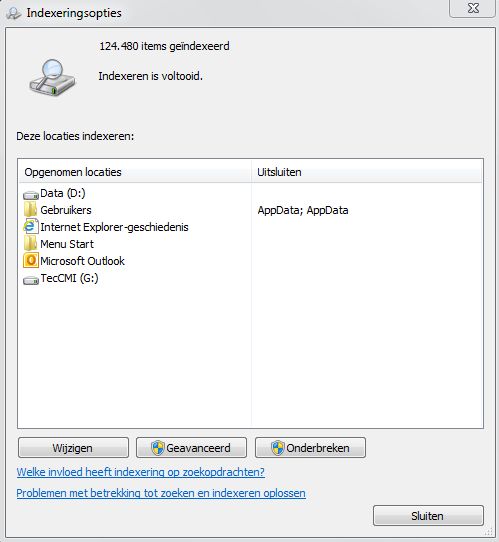Click the Internet Explorer history icon
The height and width of the screenshot is (542, 499).
tap(30, 227)
